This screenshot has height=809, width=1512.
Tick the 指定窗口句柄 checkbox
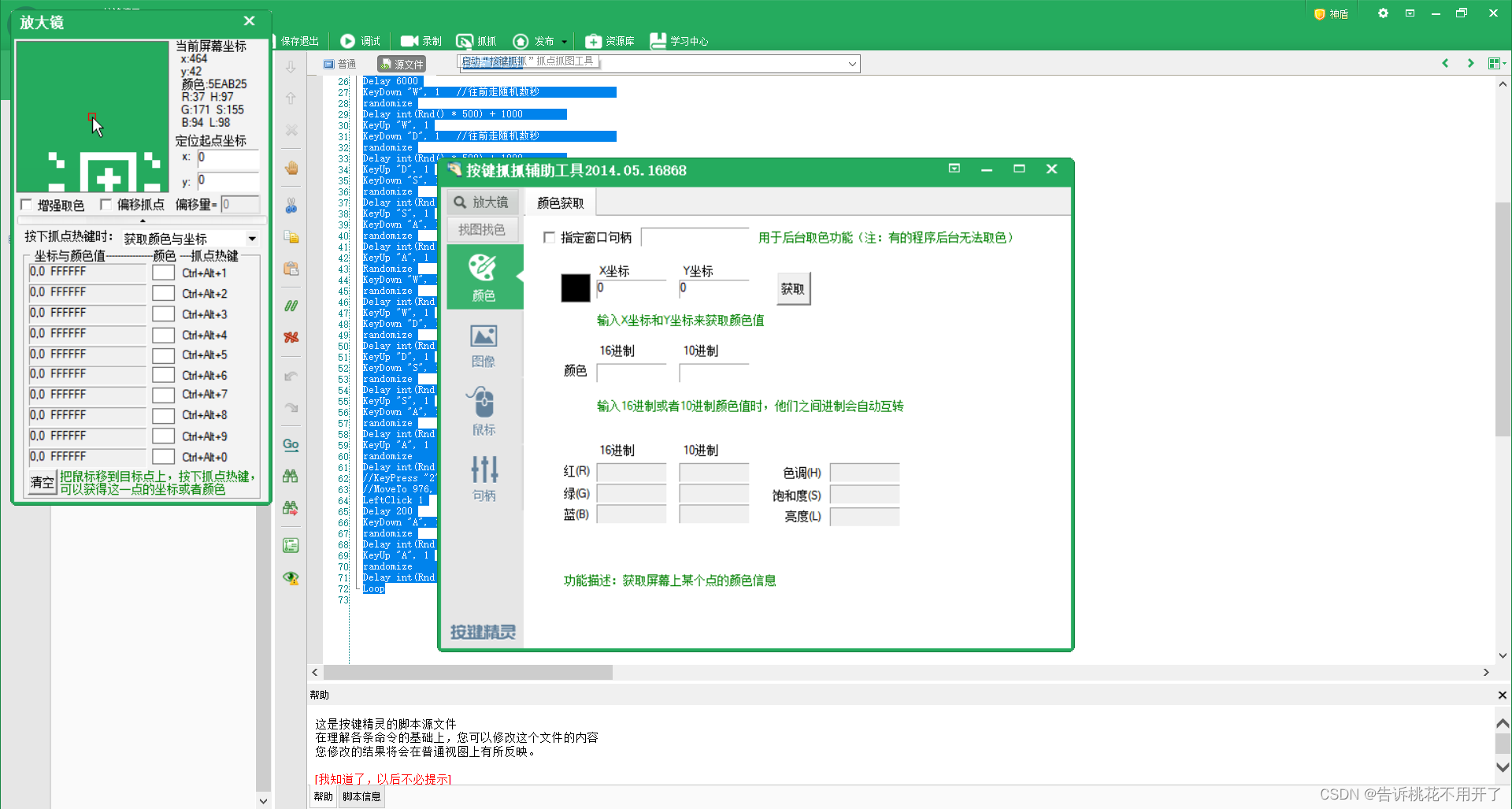tap(550, 237)
